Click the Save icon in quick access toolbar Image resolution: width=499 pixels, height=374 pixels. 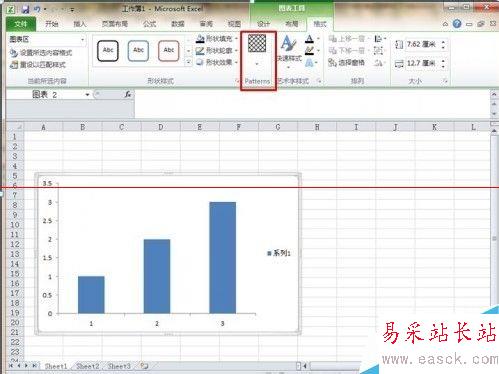[25, 9]
